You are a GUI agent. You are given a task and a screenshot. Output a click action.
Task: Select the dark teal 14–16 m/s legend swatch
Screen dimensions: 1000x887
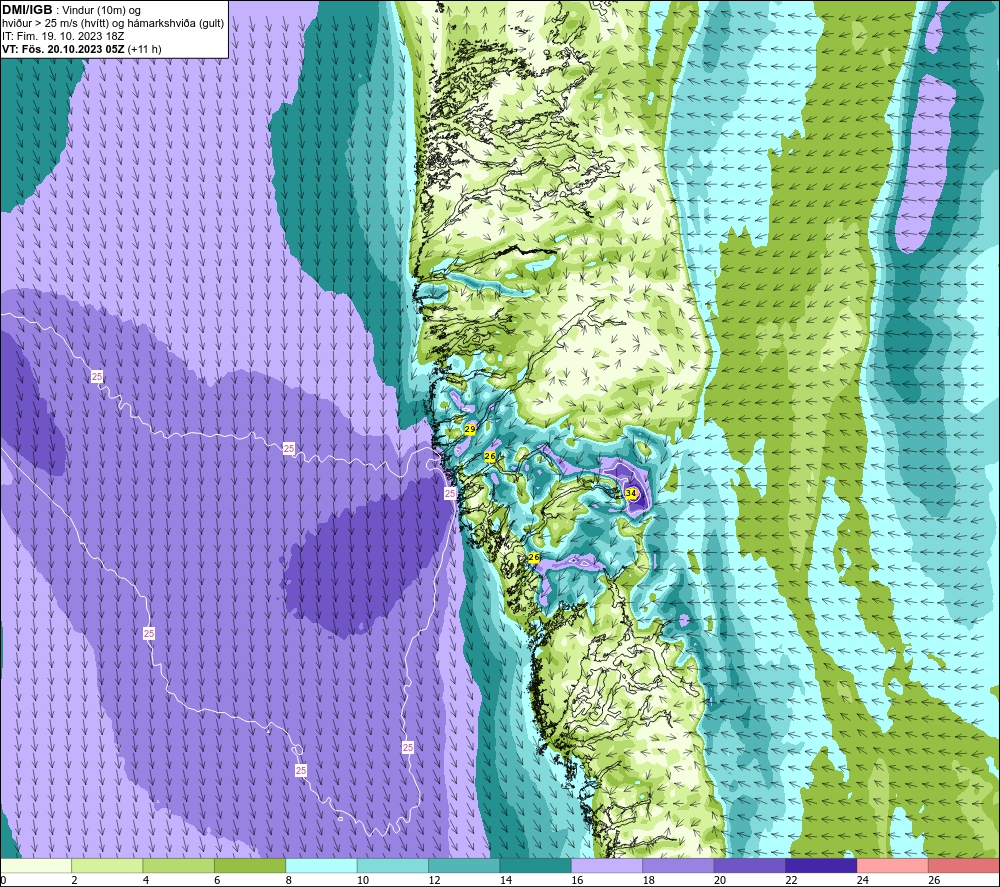coord(536,865)
